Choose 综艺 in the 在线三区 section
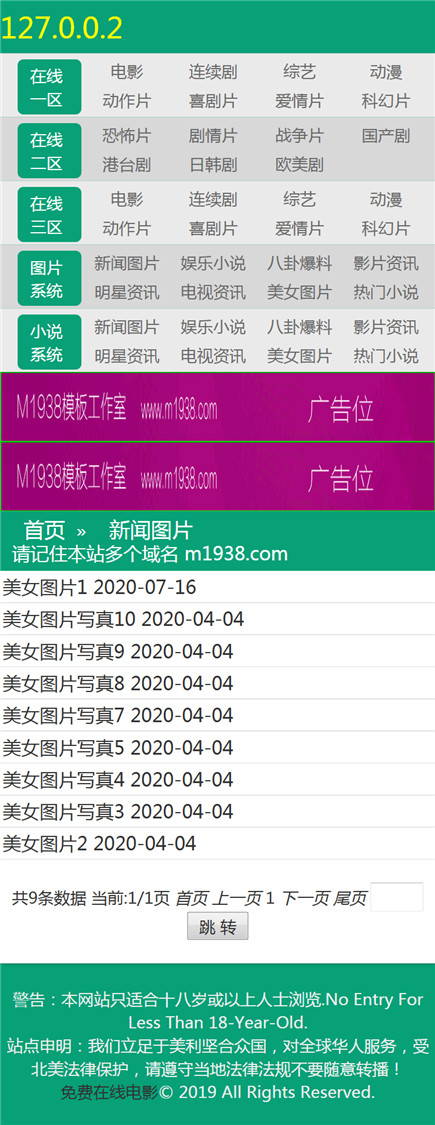This screenshot has width=435, height=1125. (299, 200)
